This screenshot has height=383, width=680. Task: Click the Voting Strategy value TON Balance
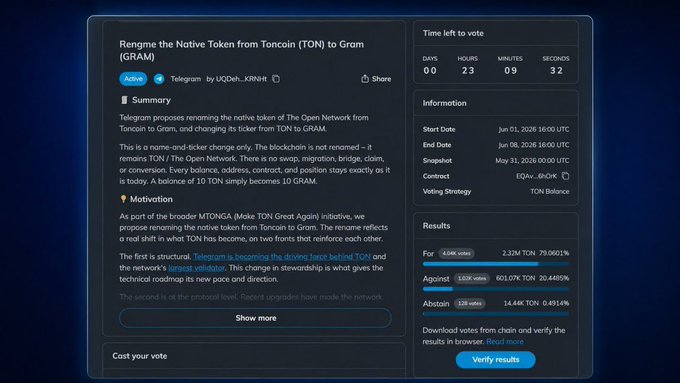point(549,191)
